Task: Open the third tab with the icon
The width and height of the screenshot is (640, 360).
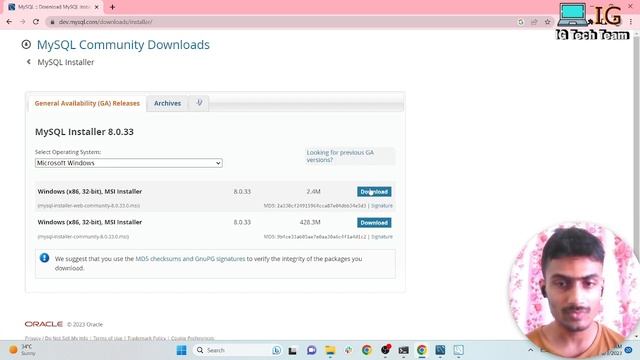Action: [199, 103]
